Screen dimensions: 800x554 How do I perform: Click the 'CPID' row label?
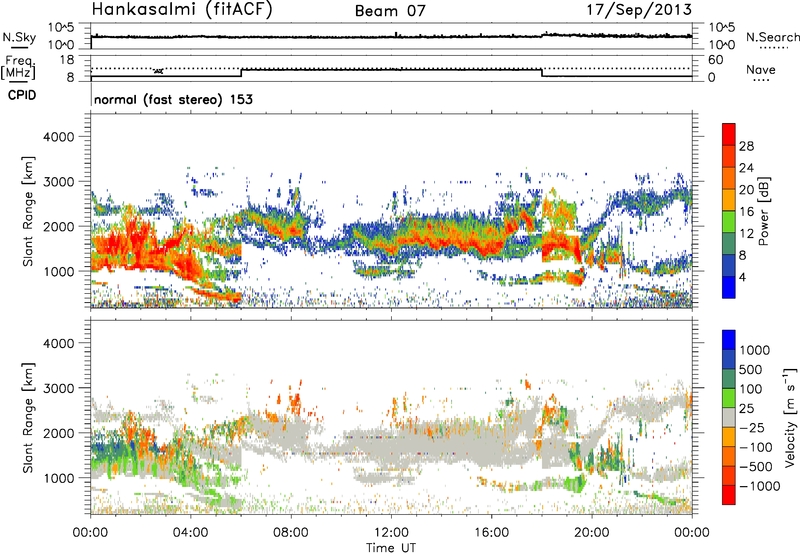tap(22, 95)
